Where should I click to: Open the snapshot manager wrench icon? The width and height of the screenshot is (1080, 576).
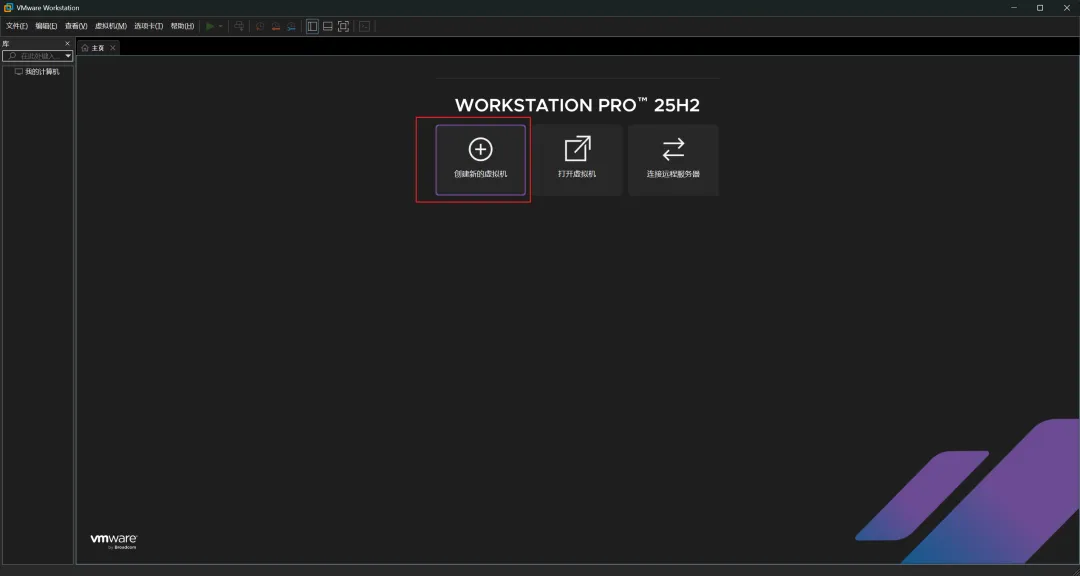(x=291, y=26)
